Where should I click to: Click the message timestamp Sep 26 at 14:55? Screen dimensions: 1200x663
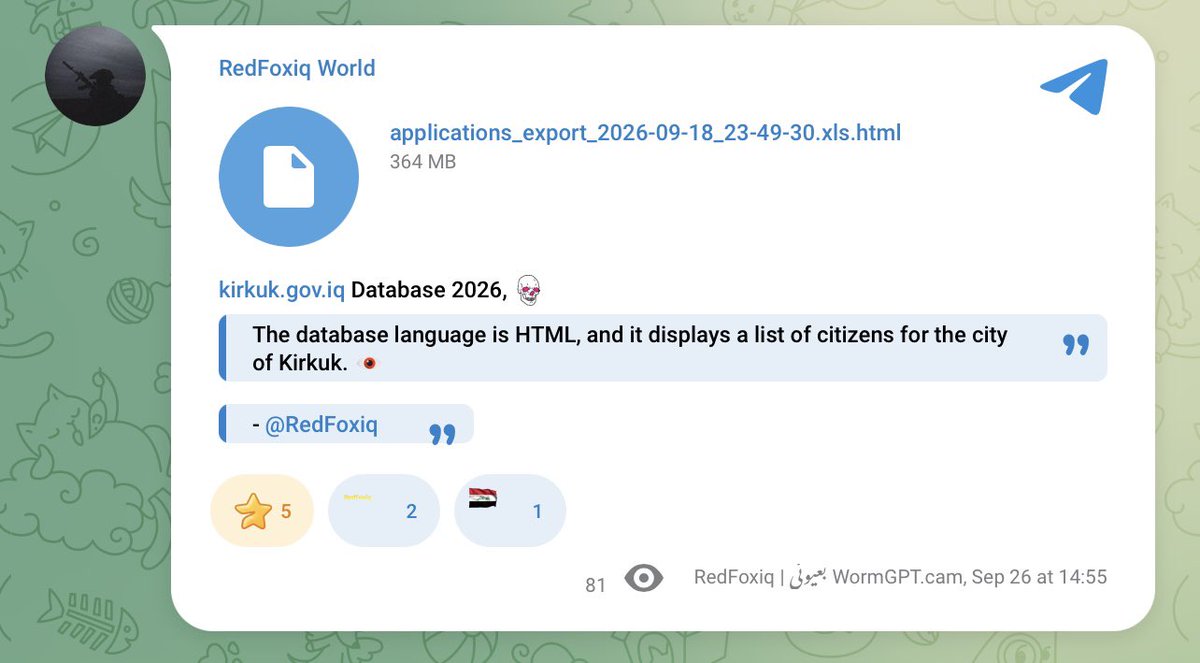[x=1039, y=578]
